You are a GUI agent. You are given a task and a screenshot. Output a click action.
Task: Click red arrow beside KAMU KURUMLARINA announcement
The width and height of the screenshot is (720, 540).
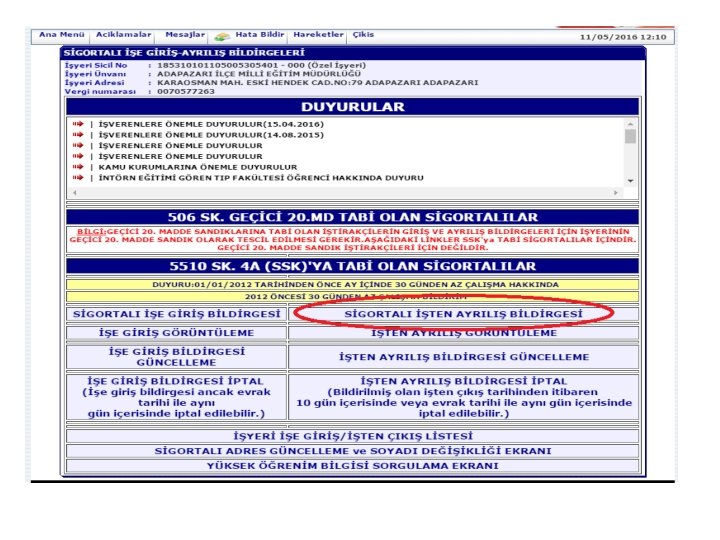[78, 167]
